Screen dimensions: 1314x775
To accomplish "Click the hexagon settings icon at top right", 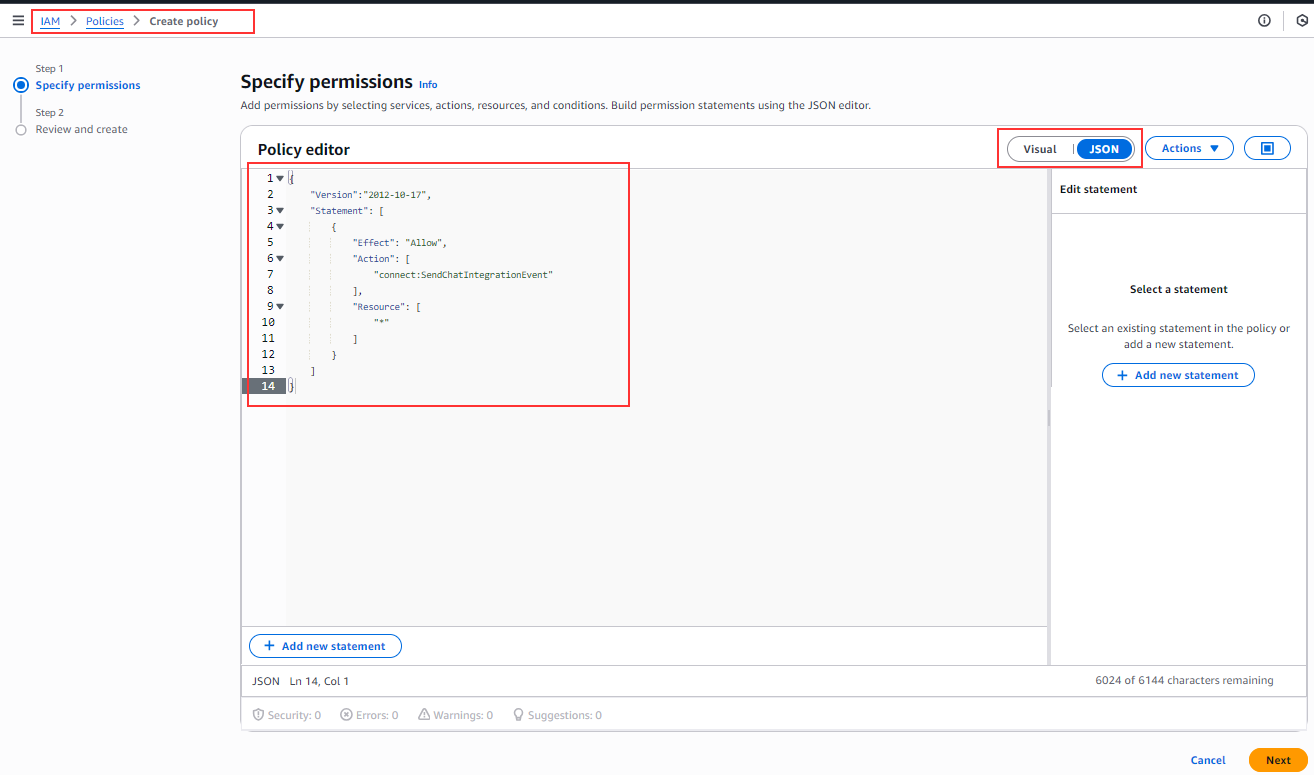I will click(1302, 20).
